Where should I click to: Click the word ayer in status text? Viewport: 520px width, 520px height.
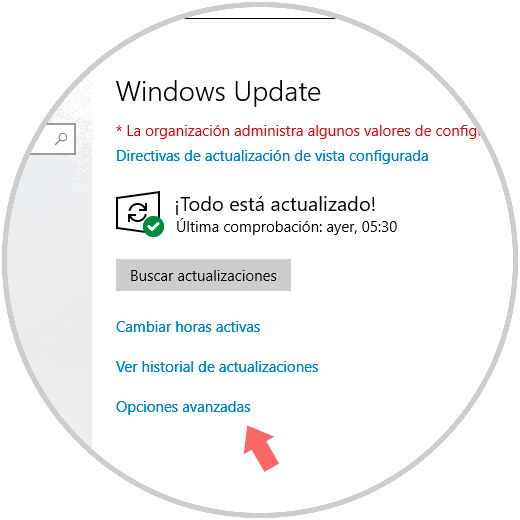[x=342, y=228]
